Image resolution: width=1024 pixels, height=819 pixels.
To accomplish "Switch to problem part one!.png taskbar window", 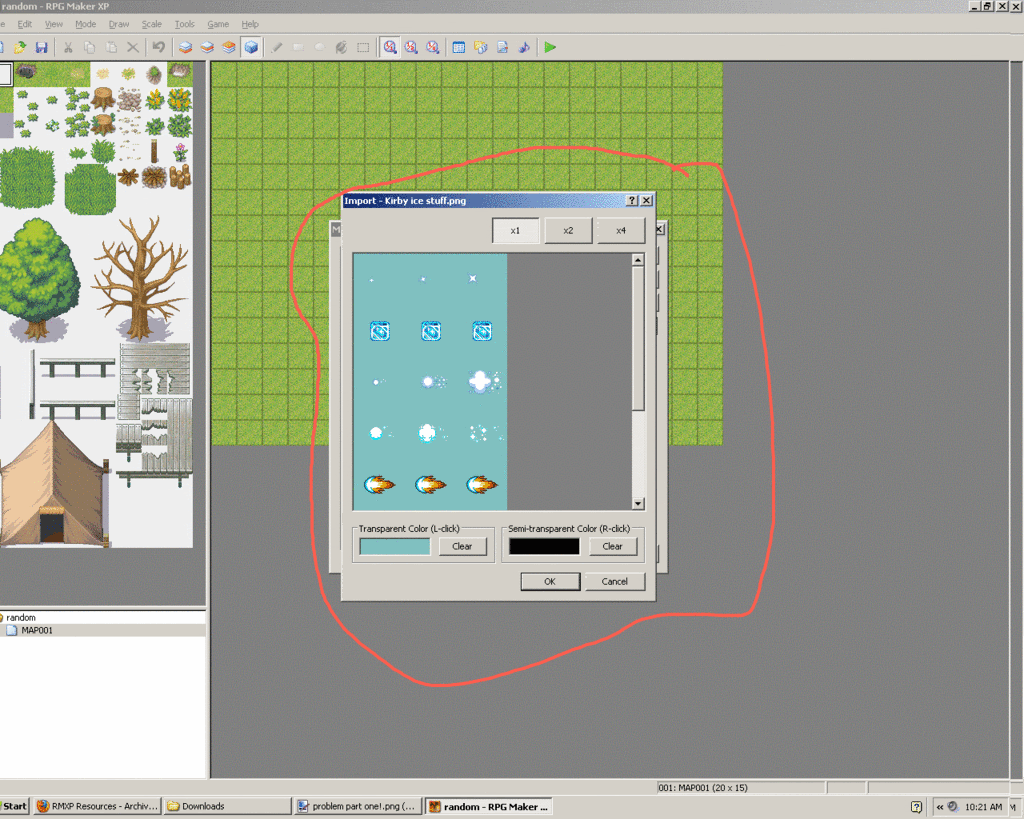I will [357, 806].
